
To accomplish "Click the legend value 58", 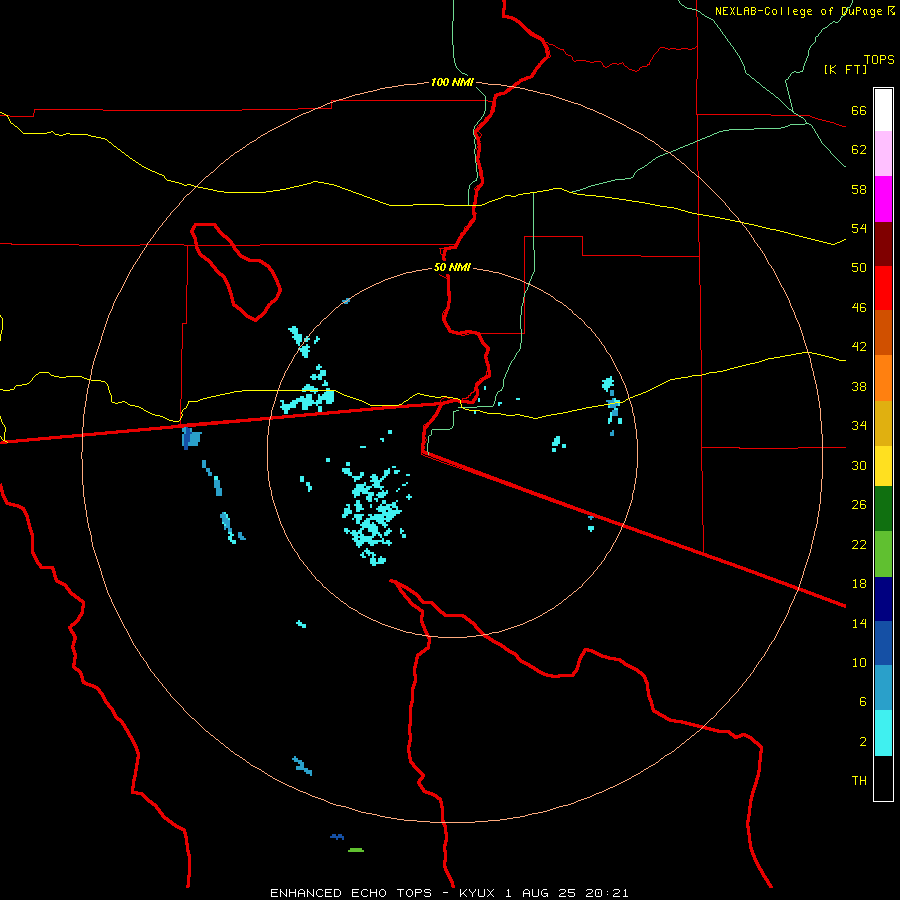I will click(x=859, y=189).
